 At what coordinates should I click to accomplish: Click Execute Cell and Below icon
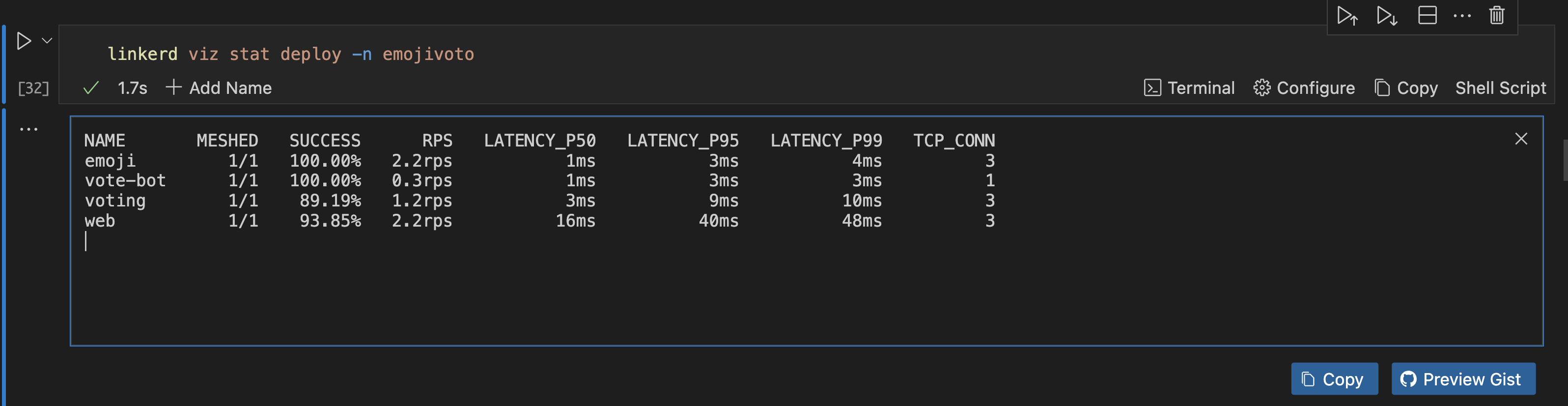(x=1387, y=16)
